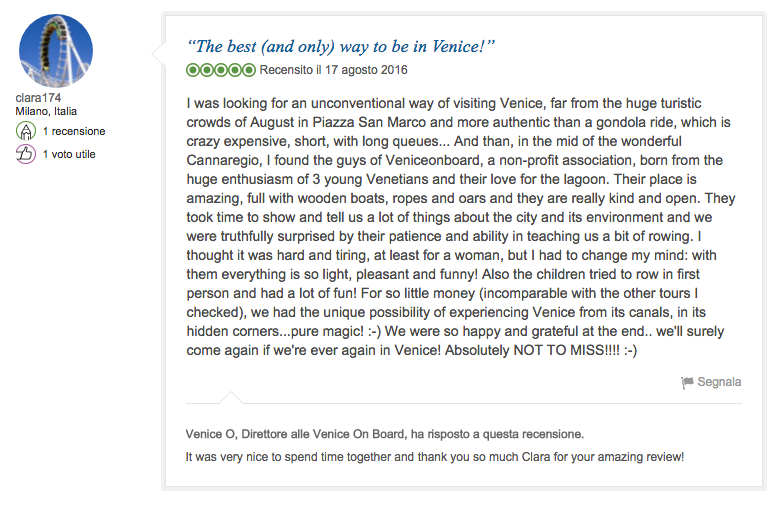
Task: Open the review title "The best (and only) way"
Action: [341, 46]
